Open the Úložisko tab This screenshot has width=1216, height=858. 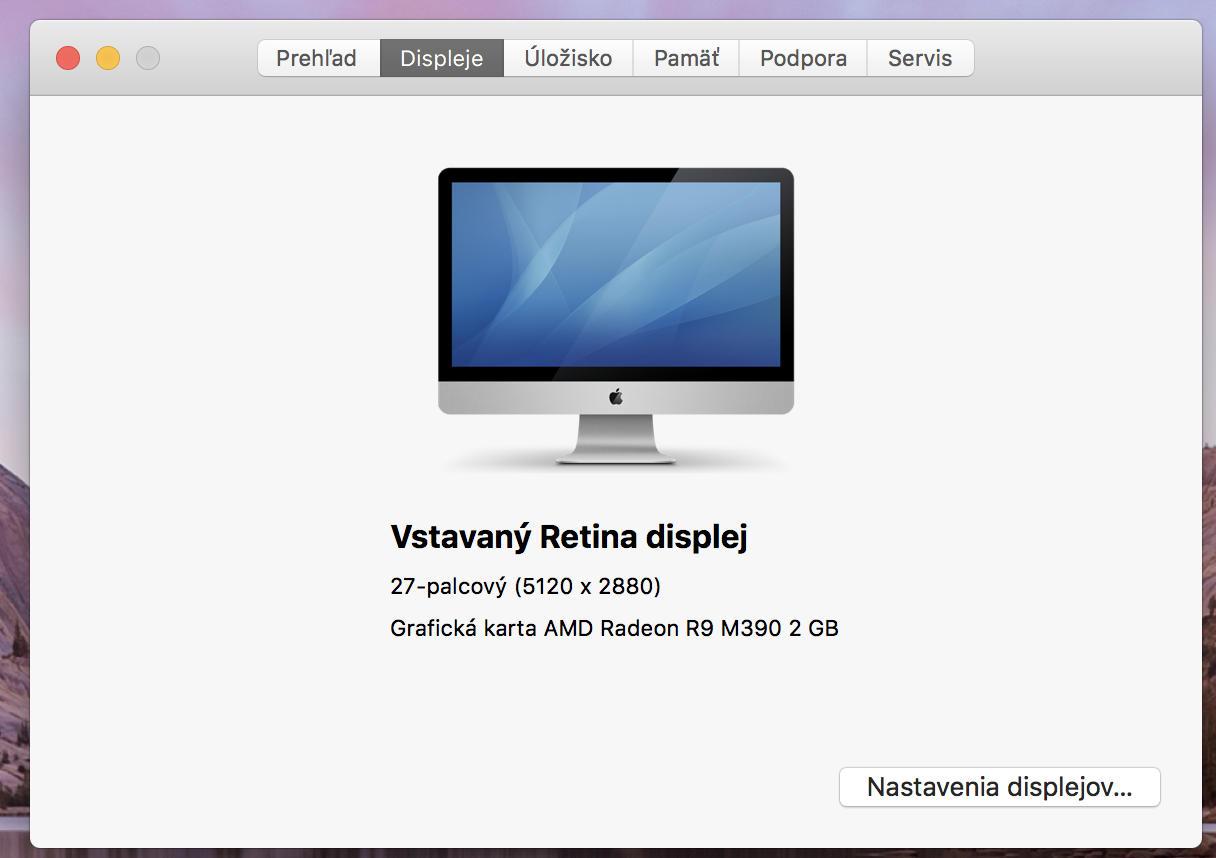point(568,58)
